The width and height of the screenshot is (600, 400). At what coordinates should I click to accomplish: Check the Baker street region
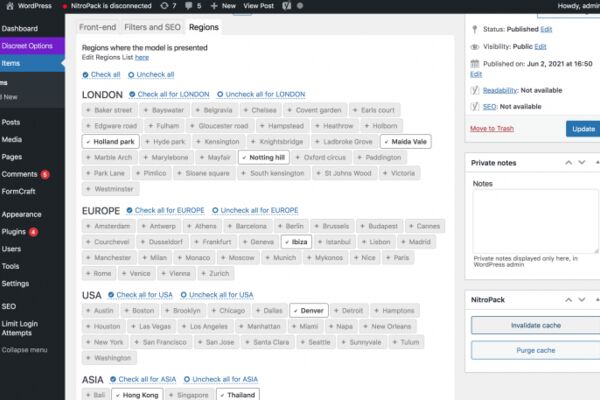point(109,110)
